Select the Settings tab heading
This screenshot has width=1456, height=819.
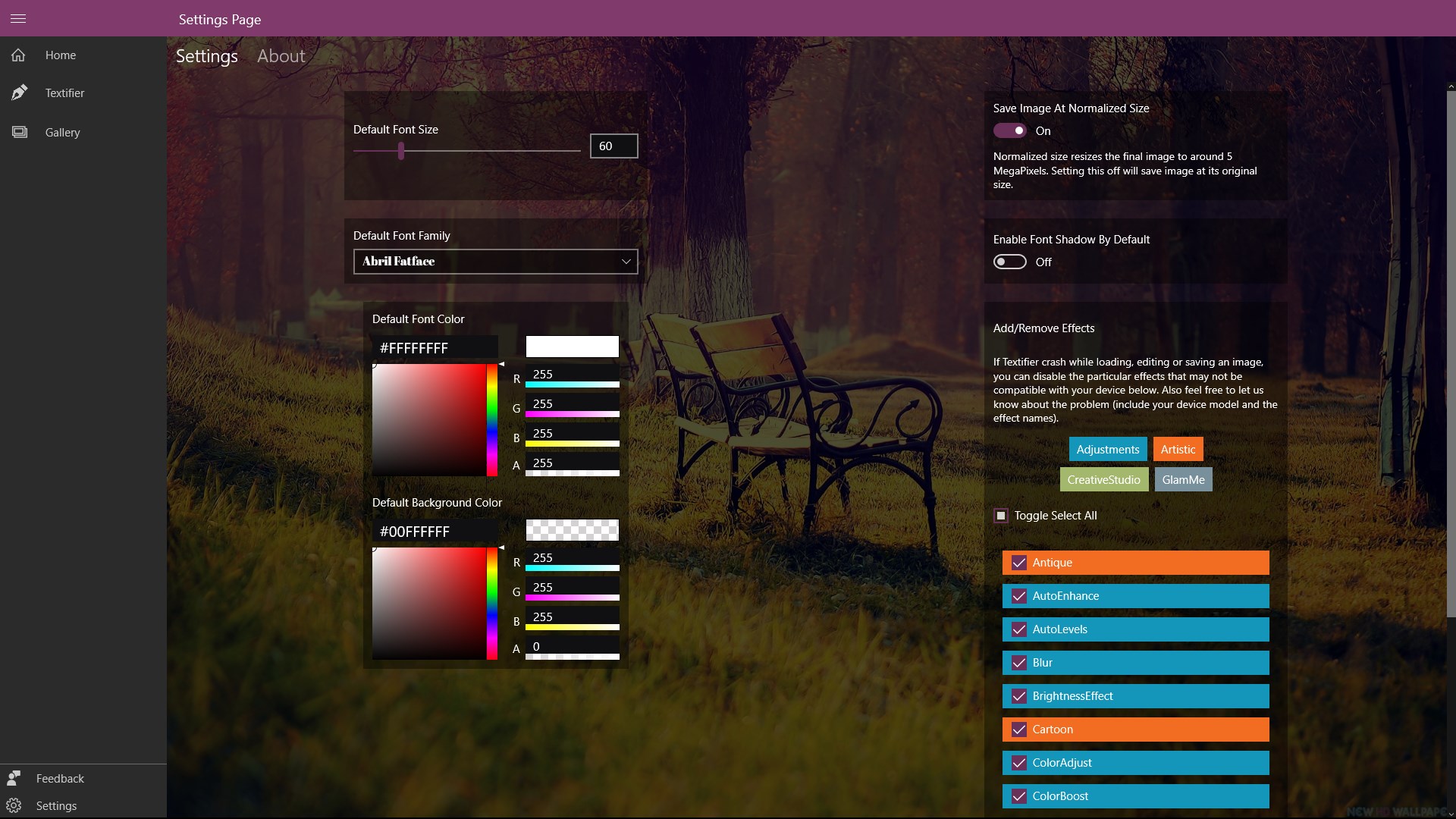[206, 56]
